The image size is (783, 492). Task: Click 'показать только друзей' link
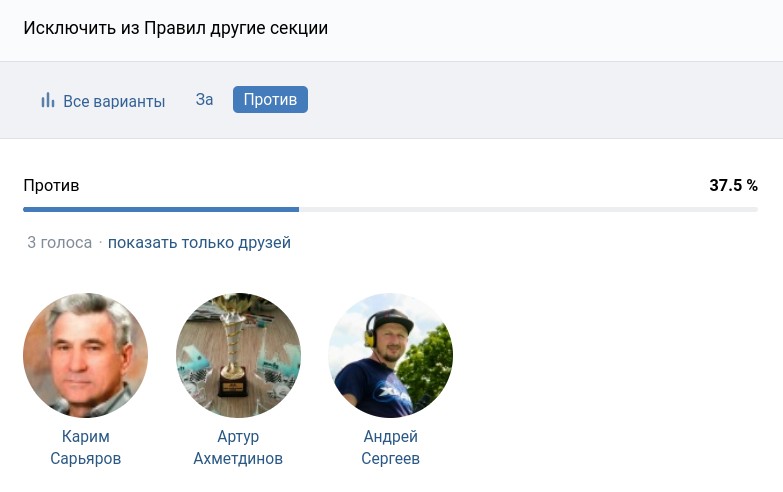tap(199, 243)
